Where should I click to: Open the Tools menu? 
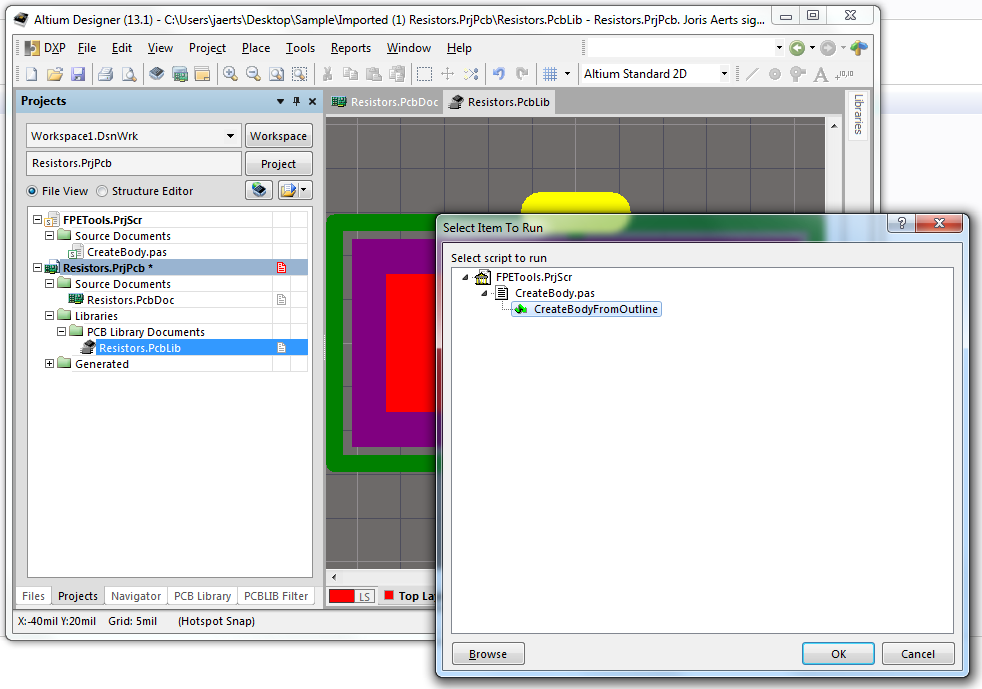(x=300, y=48)
